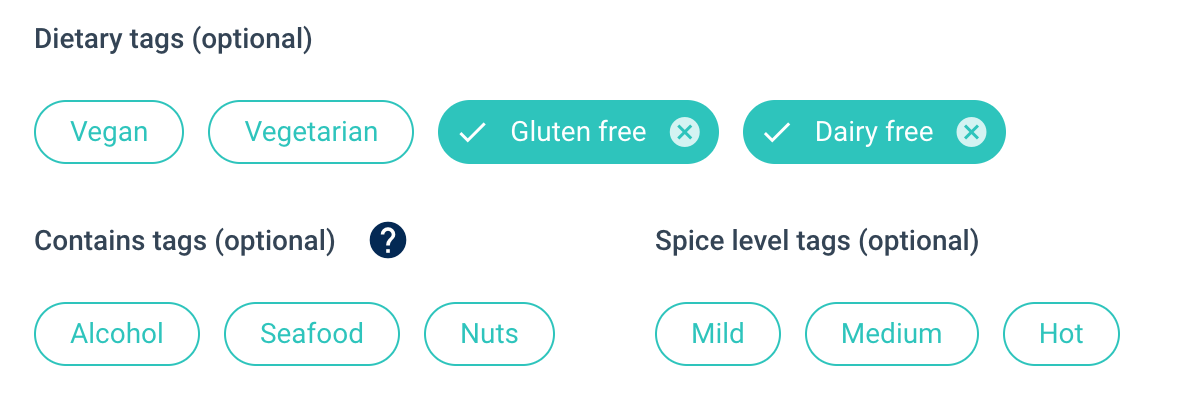Click the Dietary tags heading
1182x410 pixels.
tap(109, 40)
